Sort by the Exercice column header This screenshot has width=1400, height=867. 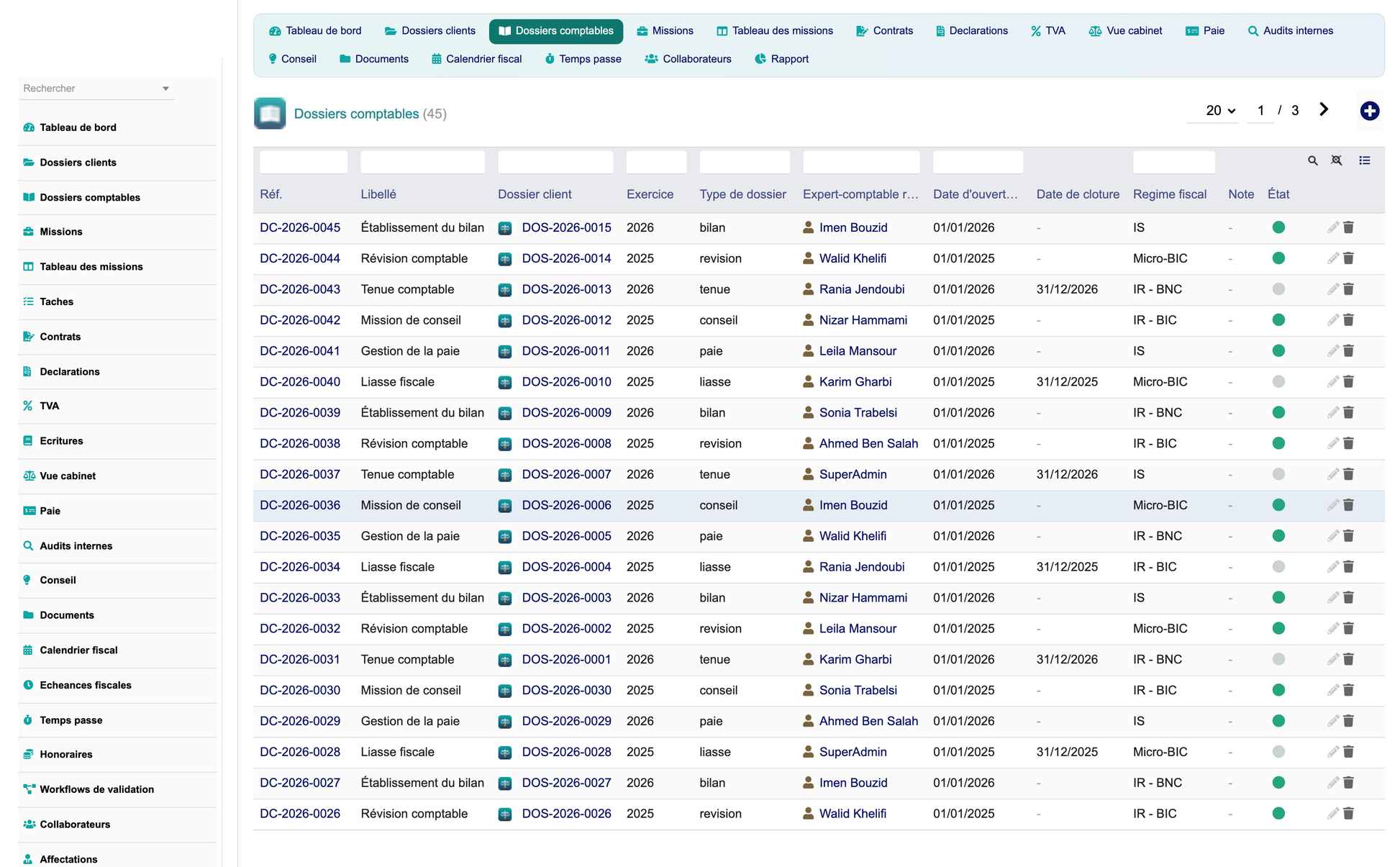(x=650, y=194)
